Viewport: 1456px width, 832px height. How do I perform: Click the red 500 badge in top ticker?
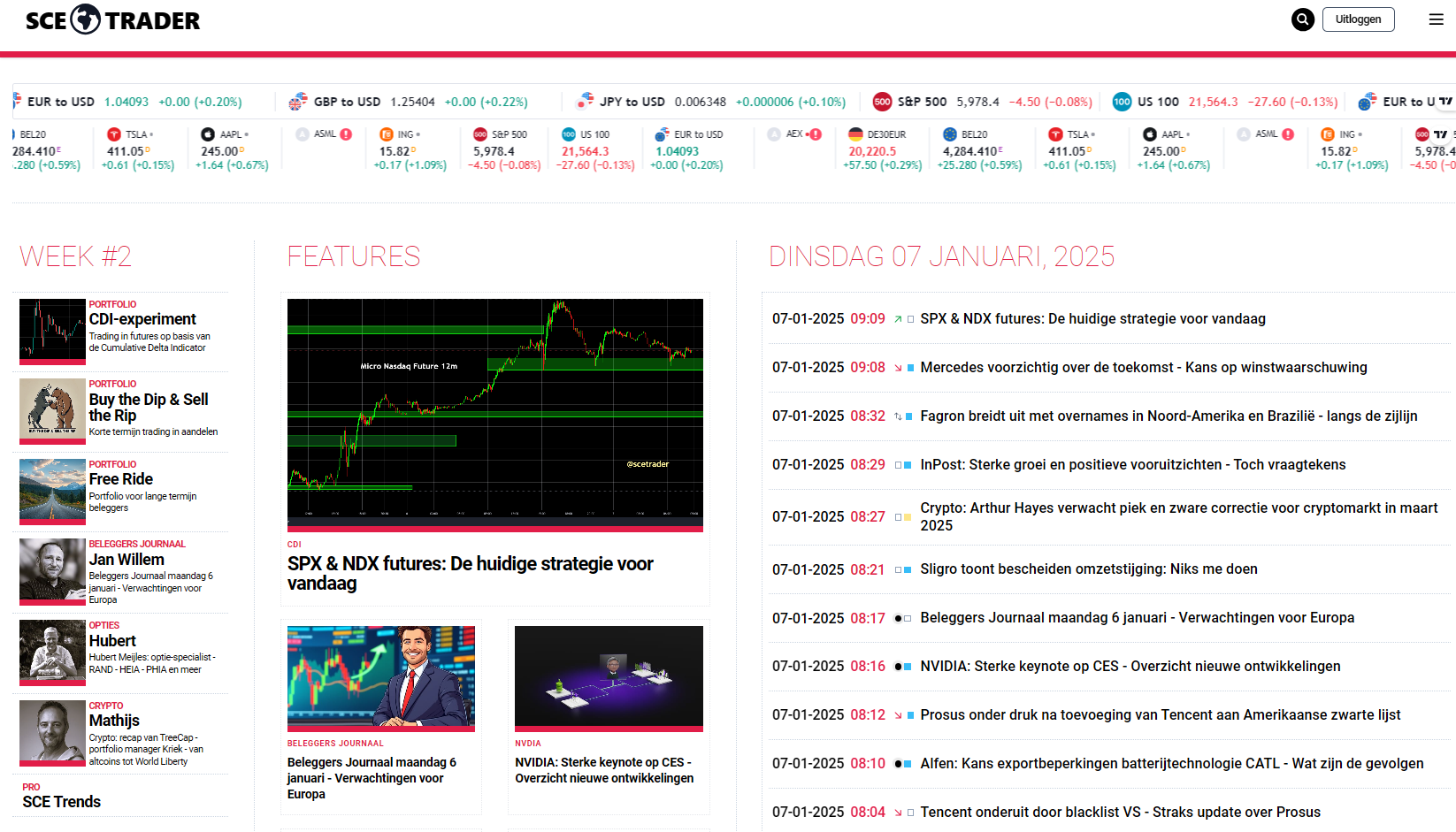[882, 102]
